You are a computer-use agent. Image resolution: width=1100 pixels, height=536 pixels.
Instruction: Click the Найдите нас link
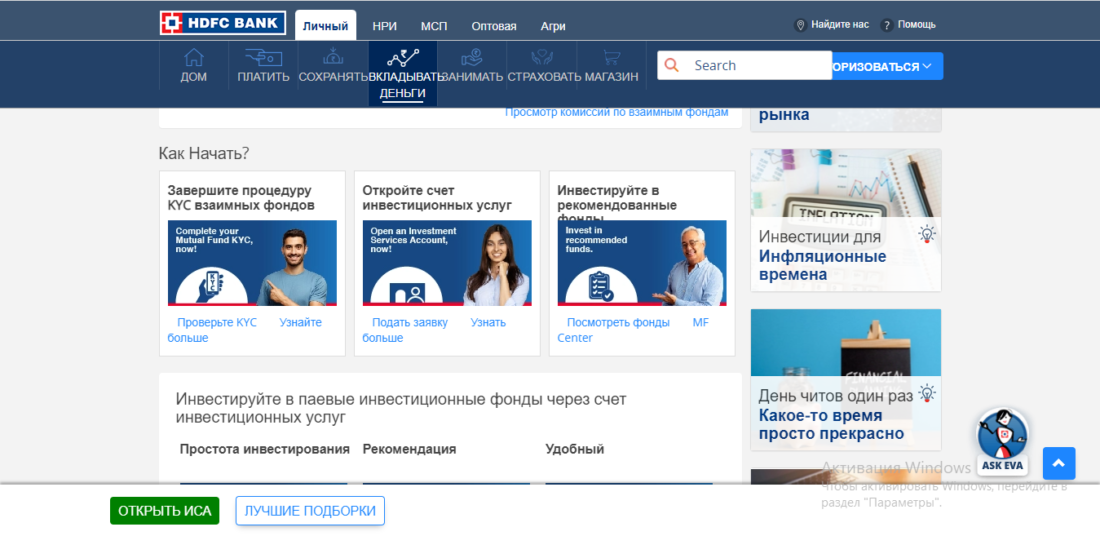coord(840,25)
